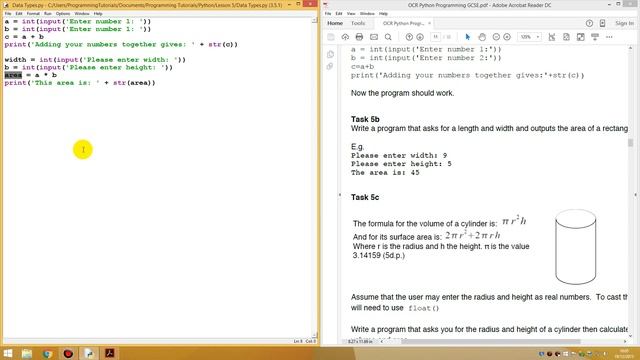The image size is (640, 360).
Task: Open the View menu in Acrobat Reader
Action: point(351,13)
